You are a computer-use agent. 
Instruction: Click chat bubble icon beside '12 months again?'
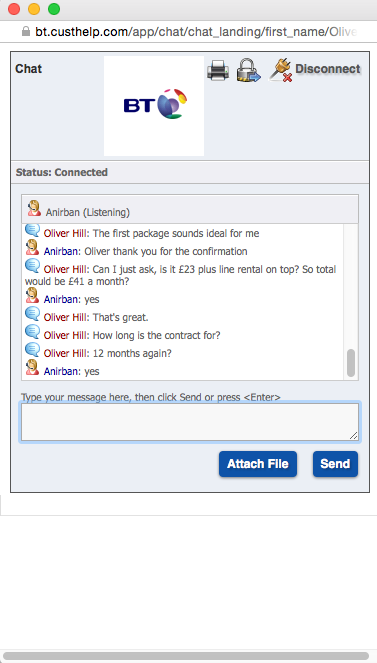tap(33, 350)
